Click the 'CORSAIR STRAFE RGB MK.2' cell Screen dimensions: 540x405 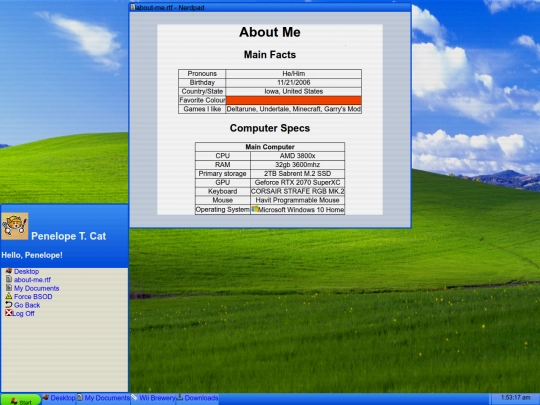[298, 191]
